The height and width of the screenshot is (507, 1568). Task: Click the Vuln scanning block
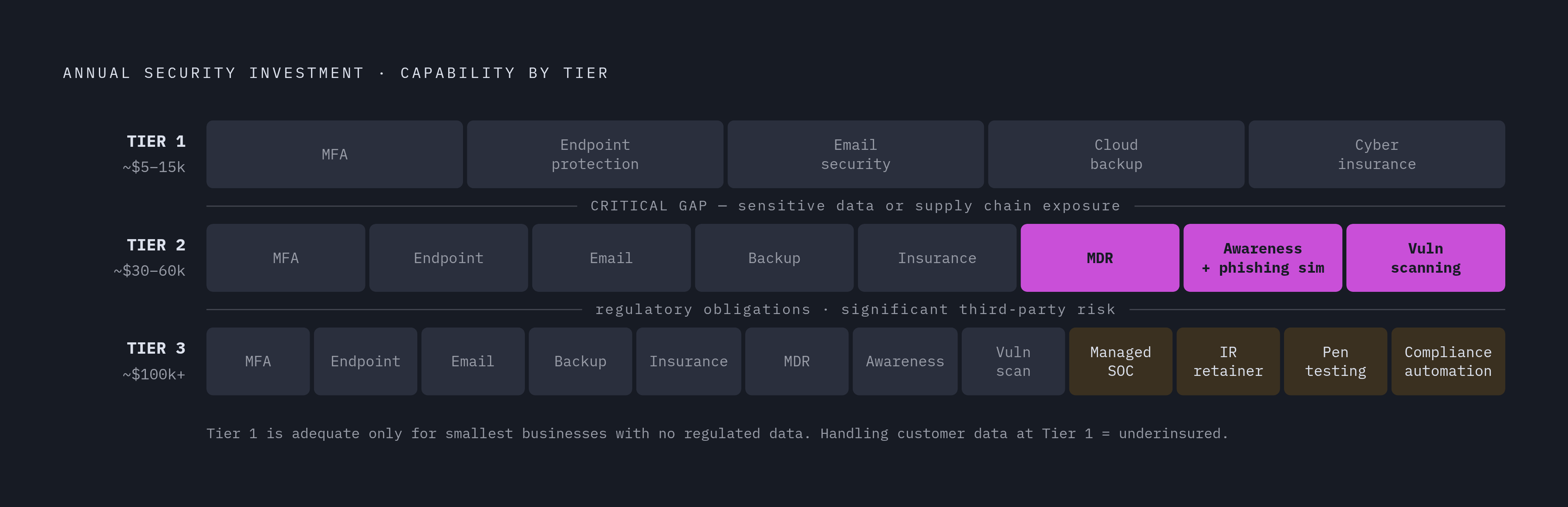click(1426, 258)
